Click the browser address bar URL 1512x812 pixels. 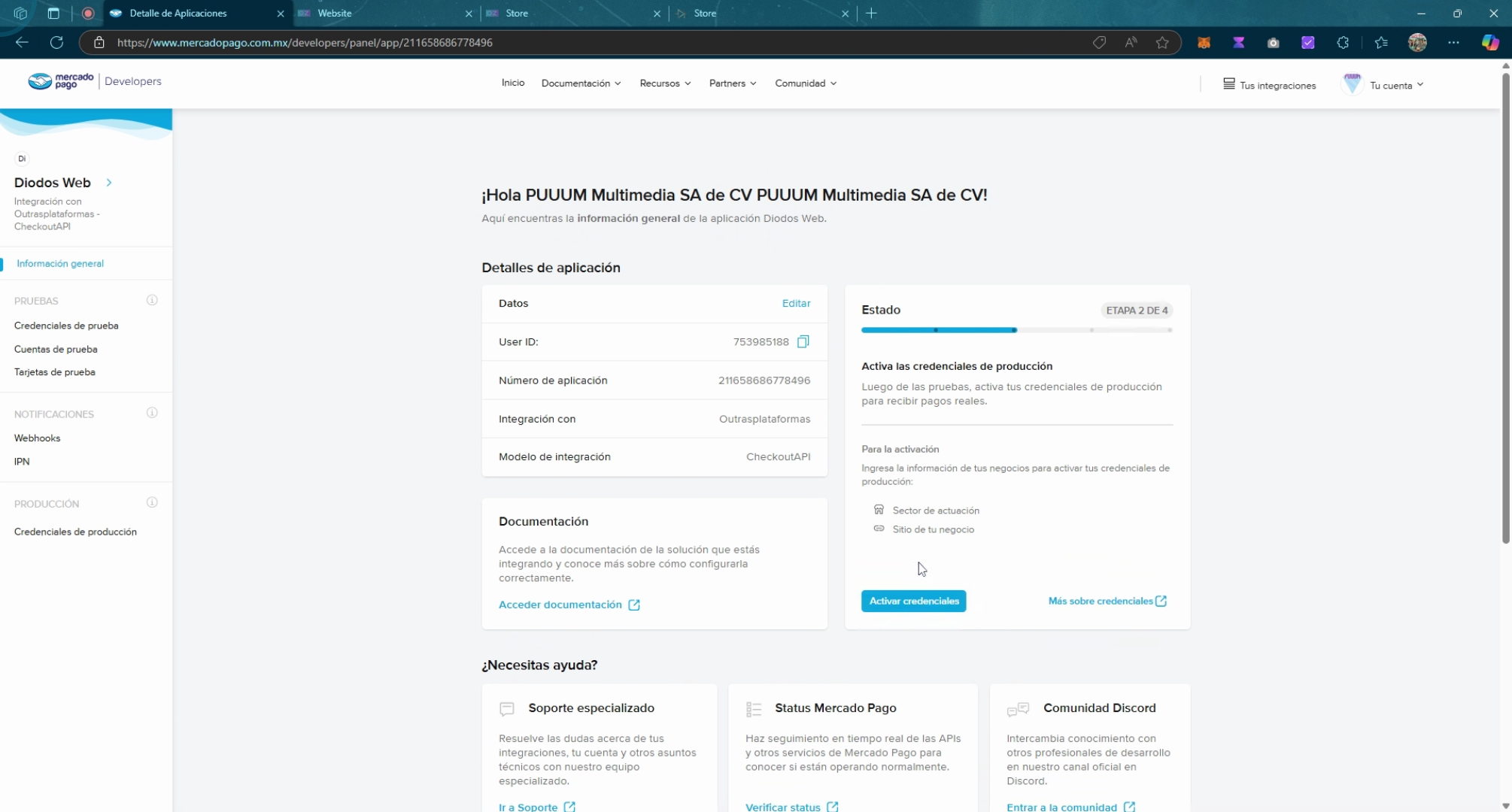point(305,43)
